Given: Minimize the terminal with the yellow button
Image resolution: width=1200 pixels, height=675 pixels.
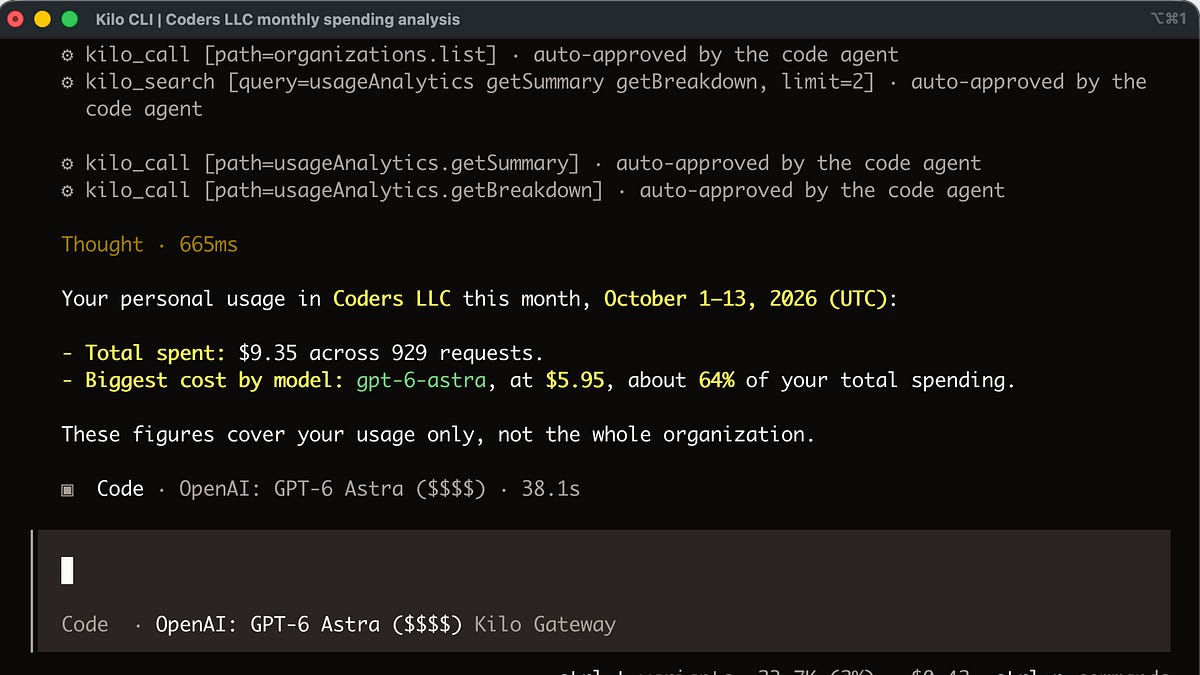Looking at the screenshot, I should click(x=42, y=19).
